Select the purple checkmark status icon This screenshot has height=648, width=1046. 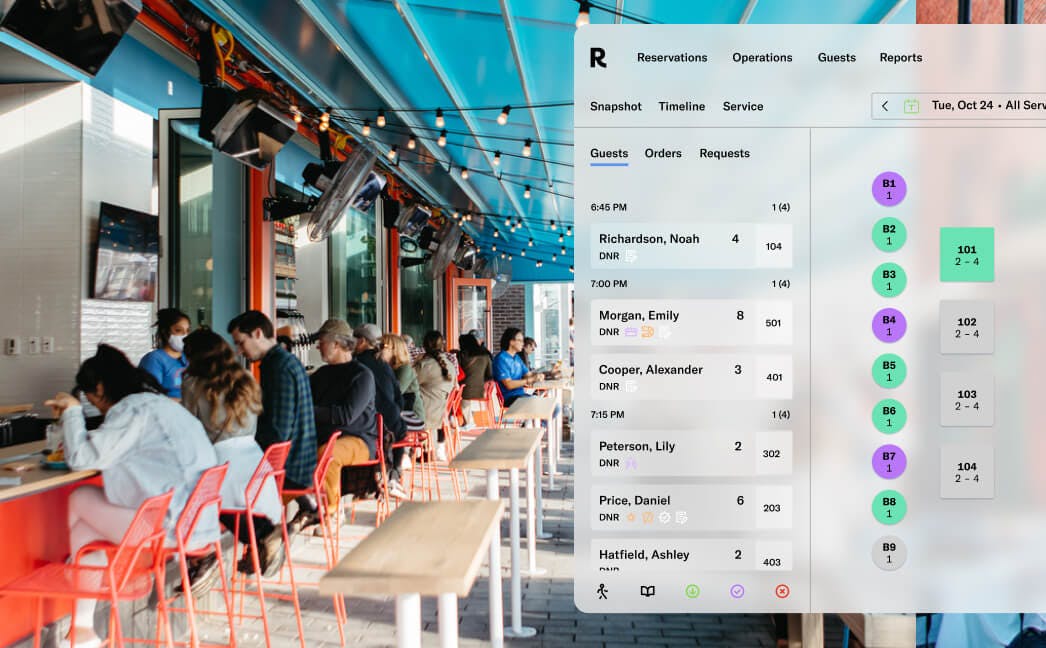pyautogui.click(x=737, y=591)
